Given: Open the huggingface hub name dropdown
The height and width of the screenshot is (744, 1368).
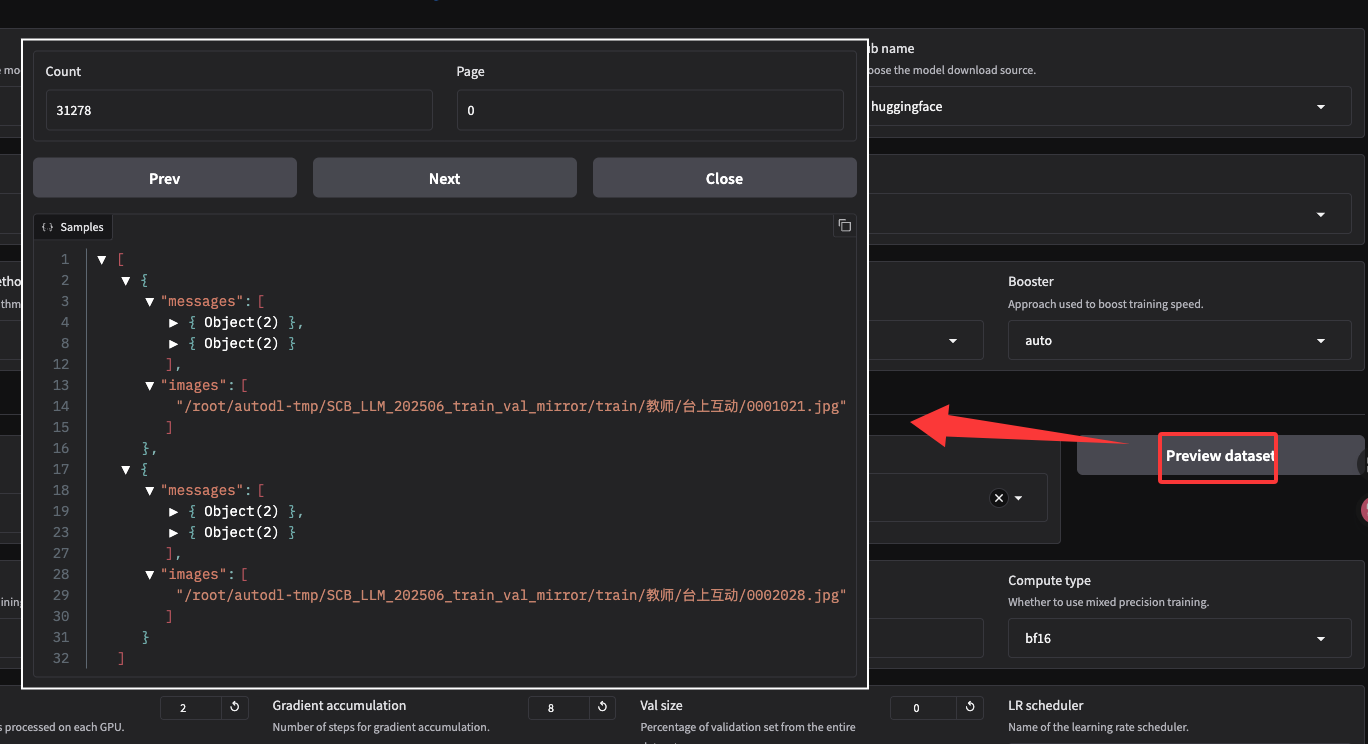Looking at the screenshot, I should [x=1320, y=107].
